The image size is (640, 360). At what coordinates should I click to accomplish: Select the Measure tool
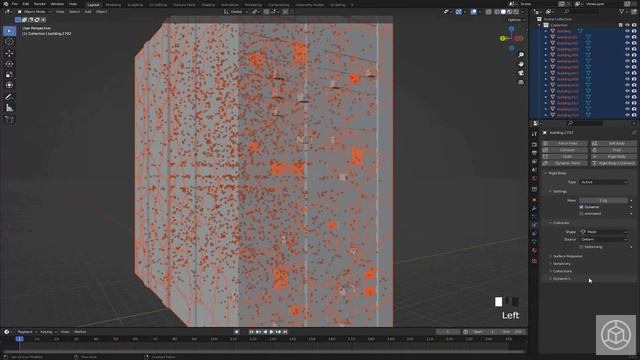click(x=9, y=108)
